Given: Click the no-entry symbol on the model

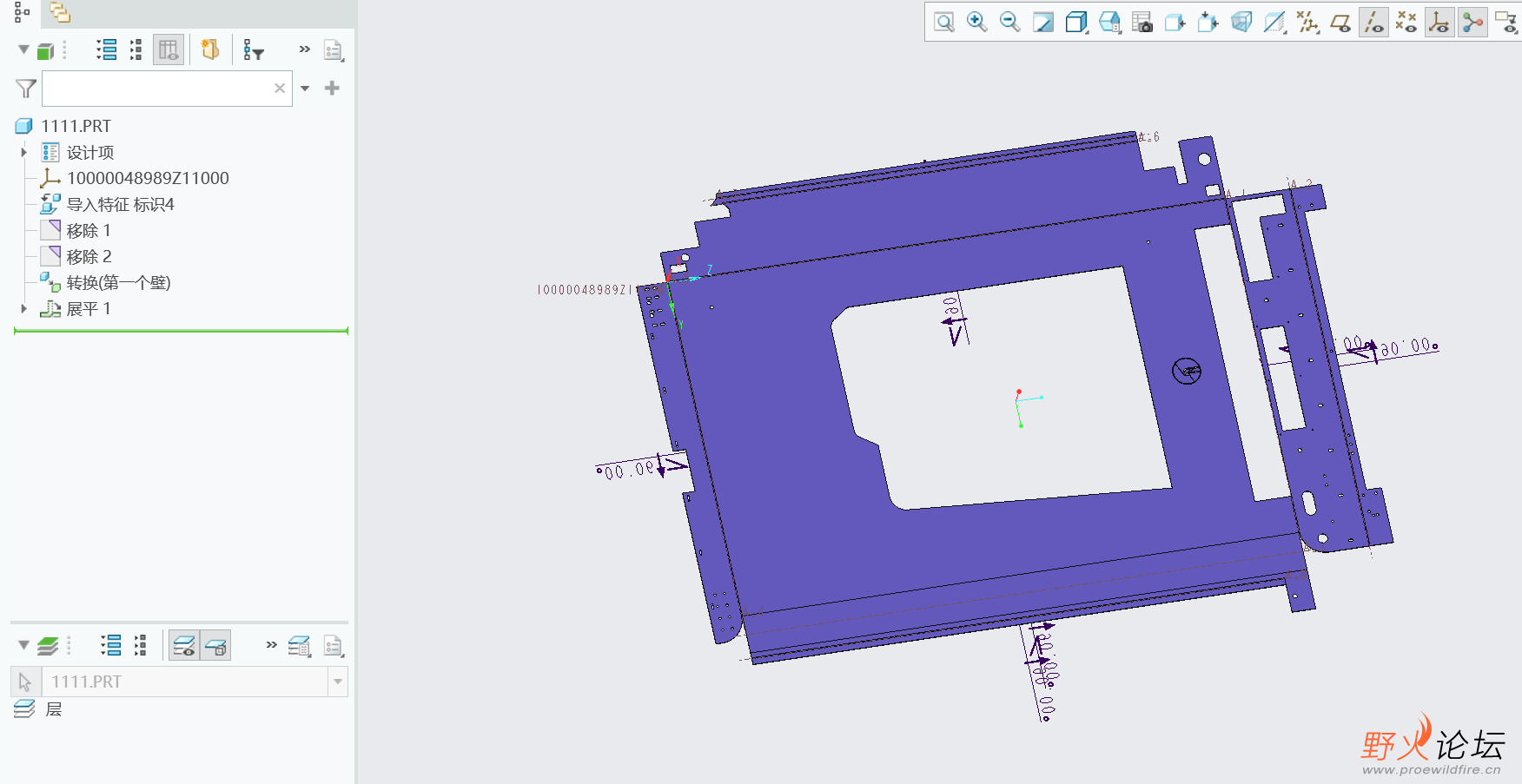Looking at the screenshot, I should point(1187,372).
